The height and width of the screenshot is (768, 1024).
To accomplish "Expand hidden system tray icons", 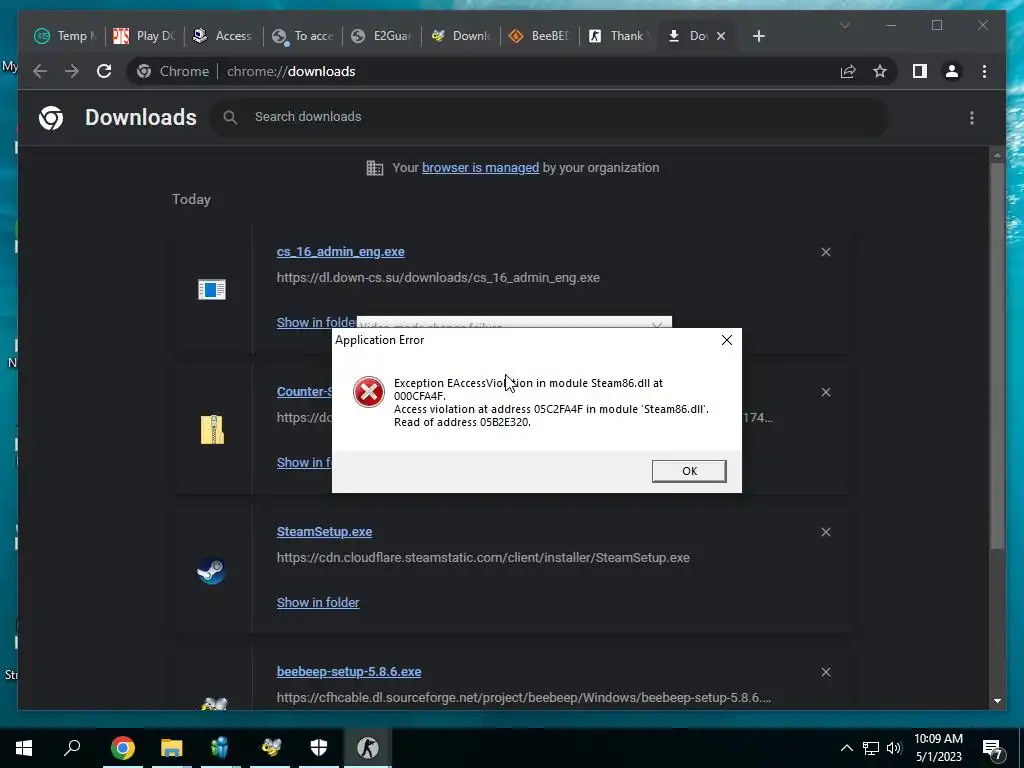I will click(x=846, y=748).
